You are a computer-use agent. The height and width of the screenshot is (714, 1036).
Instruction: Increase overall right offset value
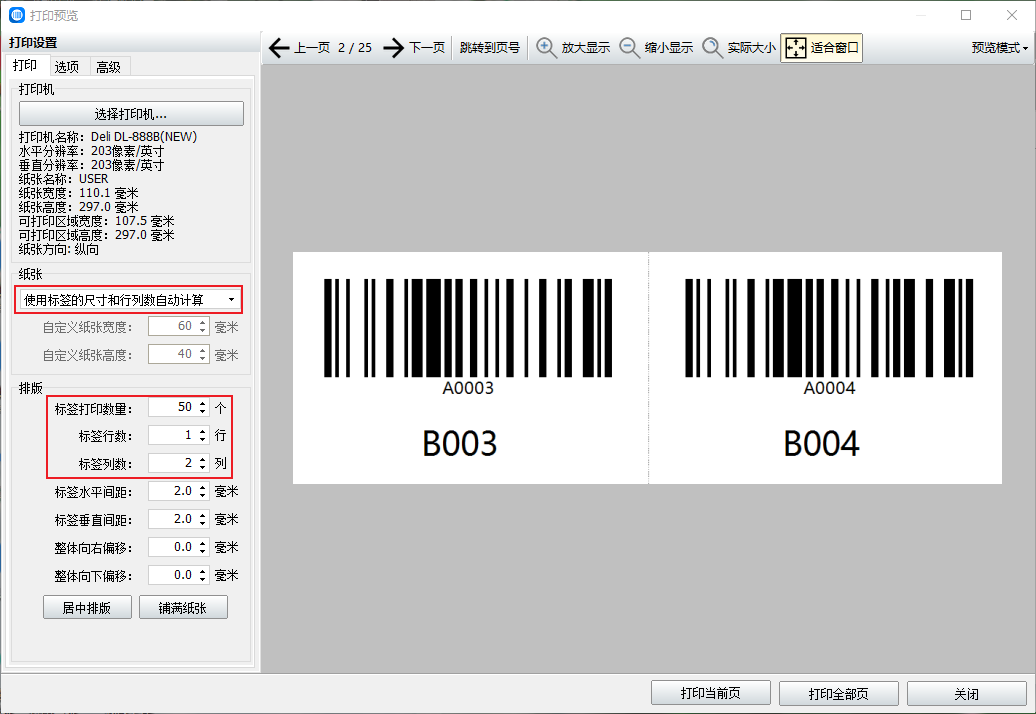pyautogui.click(x=203, y=543)
